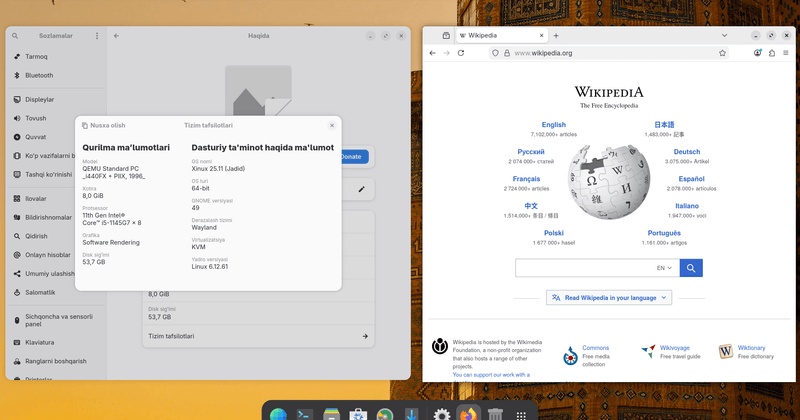Click the pencil edit icon in Haqida
This screenshot has height=420, width=800.
point(361,189)
